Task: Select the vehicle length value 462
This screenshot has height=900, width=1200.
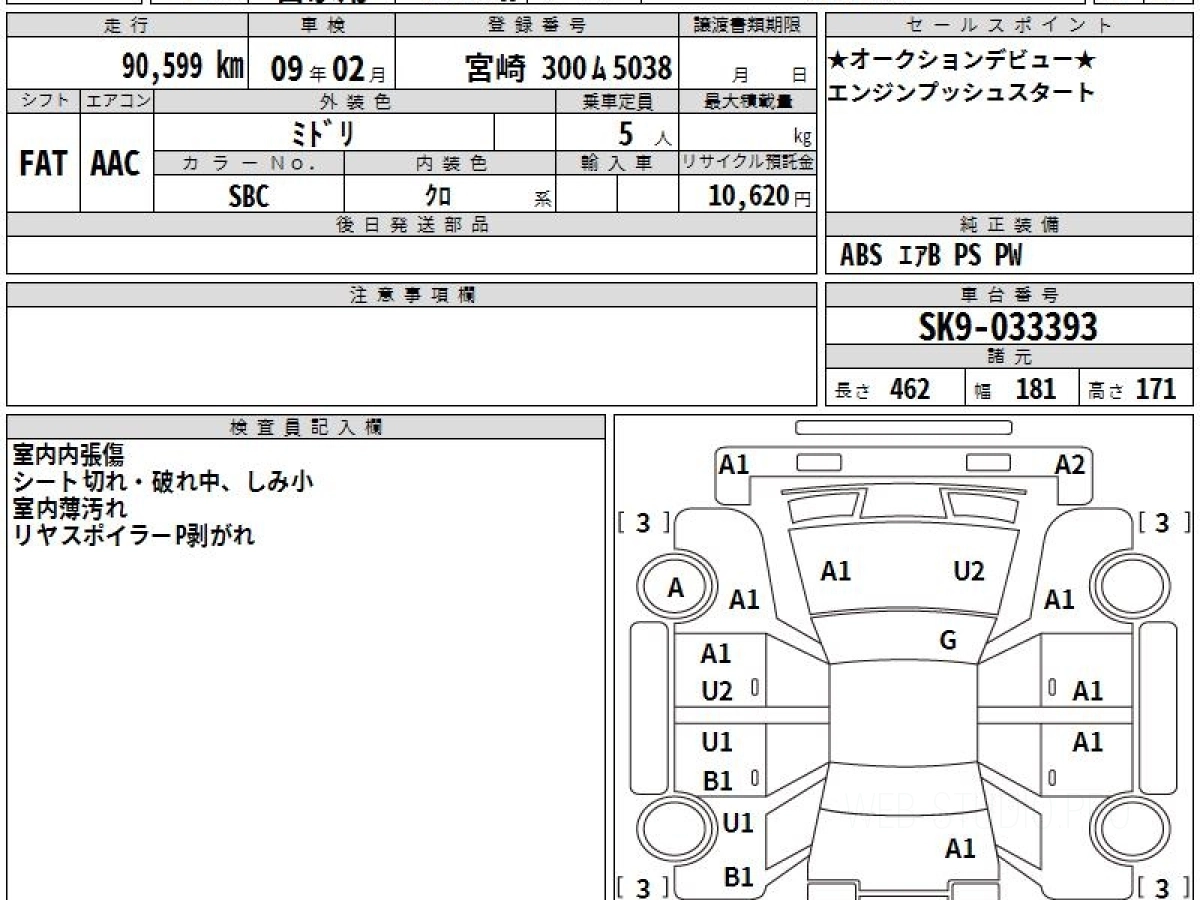Action: click(x=909, y=389)
